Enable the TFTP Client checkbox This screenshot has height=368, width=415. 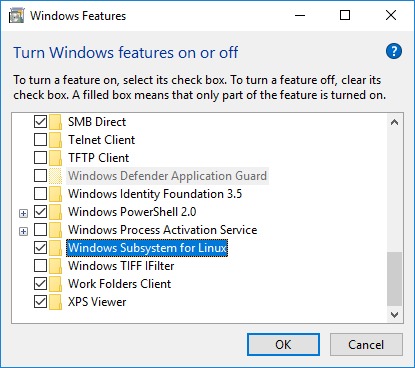pos(40,158)
